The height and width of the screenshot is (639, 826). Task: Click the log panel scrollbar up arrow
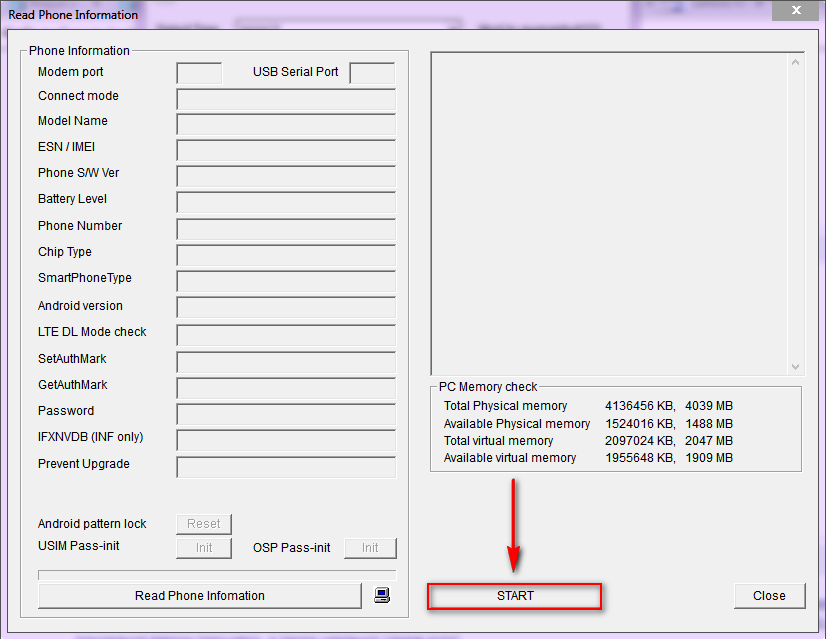click(796, 62)
